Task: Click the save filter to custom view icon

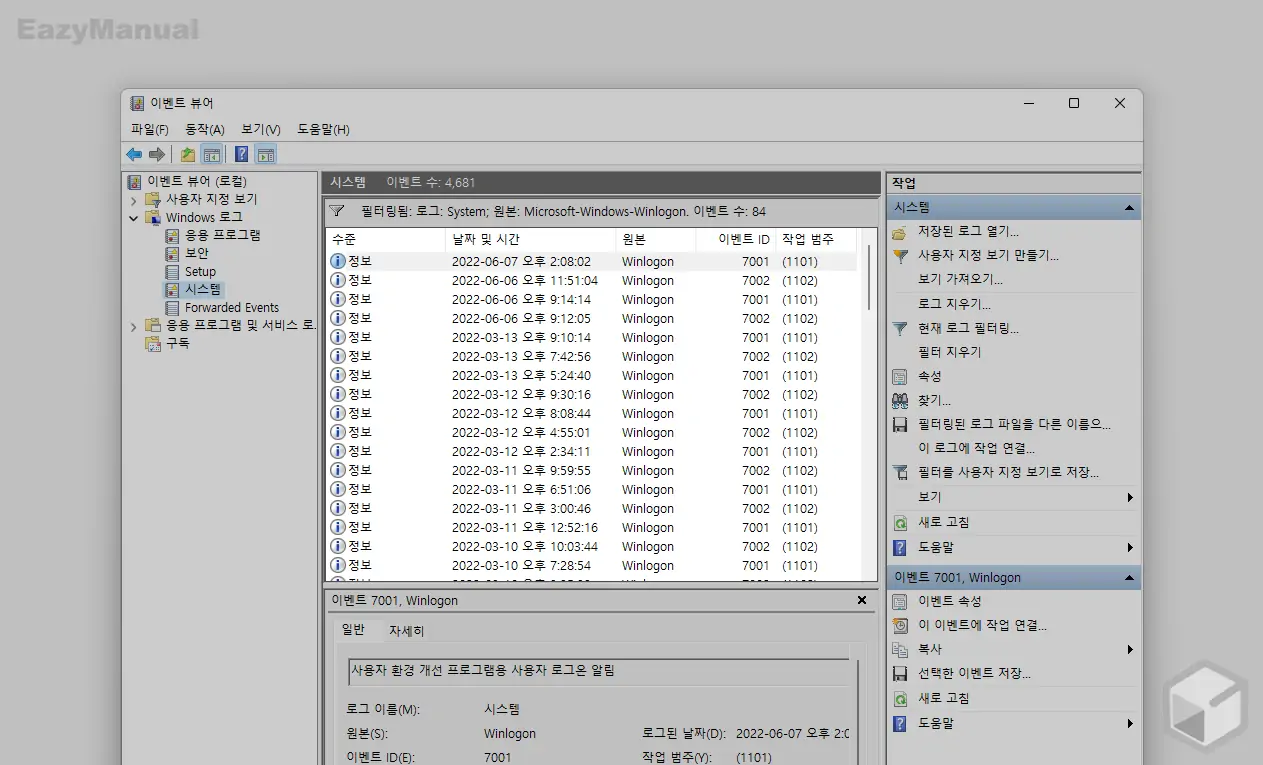Action: (x=900, y=472)
